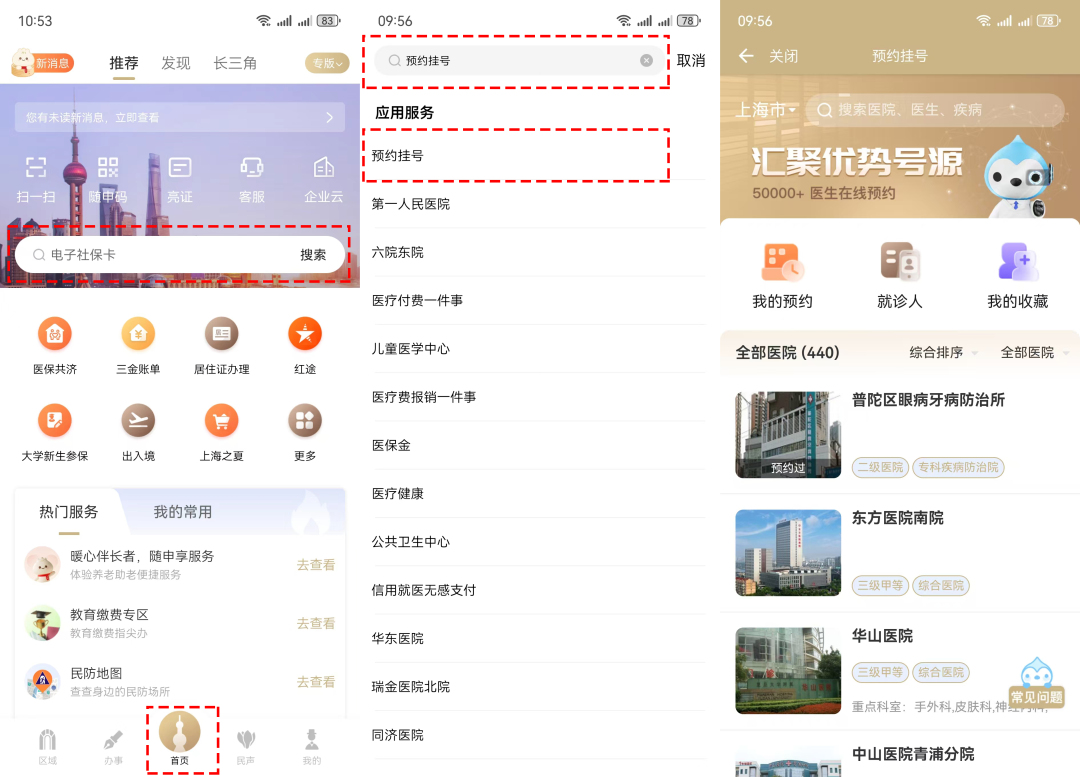
Task: Click the 搜索 button
Action: pyautogui.click(x=313, y=255)
